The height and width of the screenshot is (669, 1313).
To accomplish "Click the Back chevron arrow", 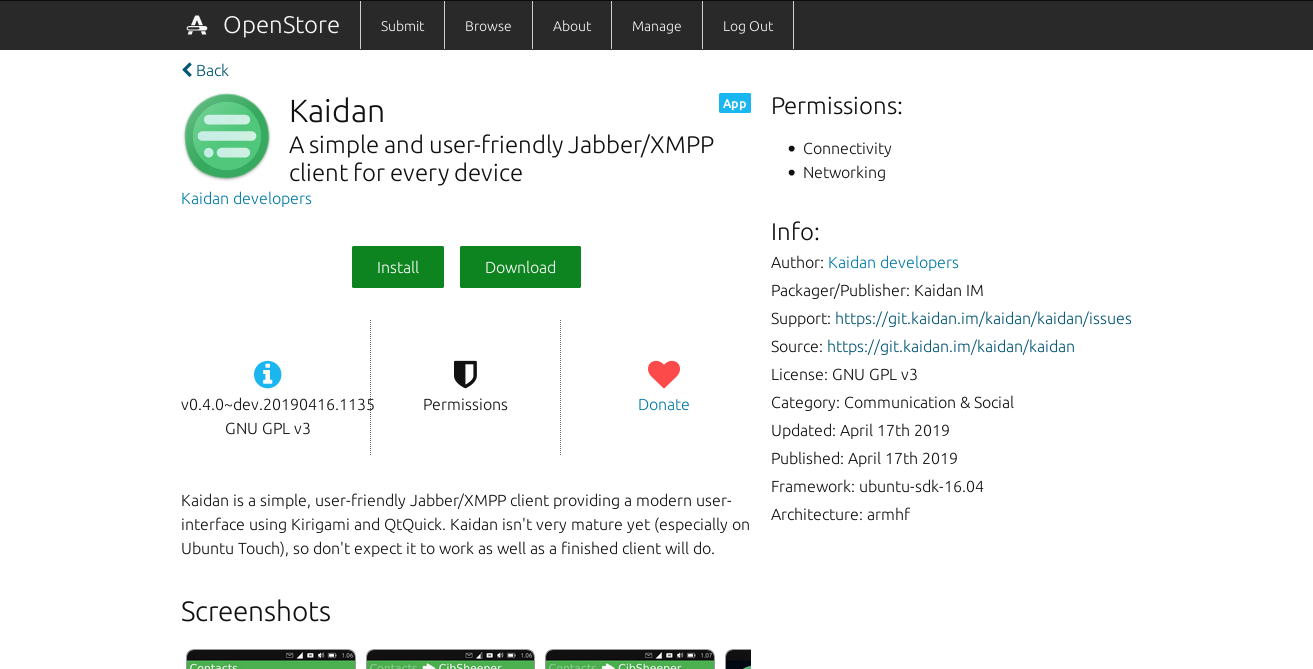I will [x=187, y=70].
